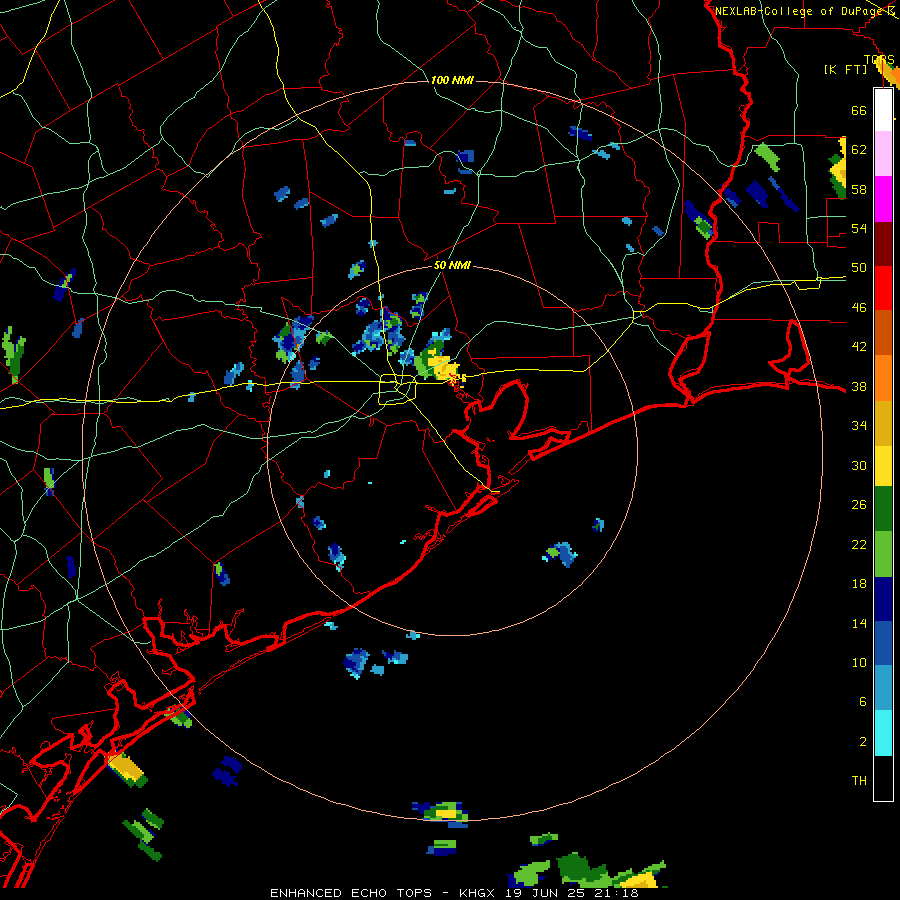Click the "22" legend value
Screen dimensions: 900x900
[x=859, y=545]
